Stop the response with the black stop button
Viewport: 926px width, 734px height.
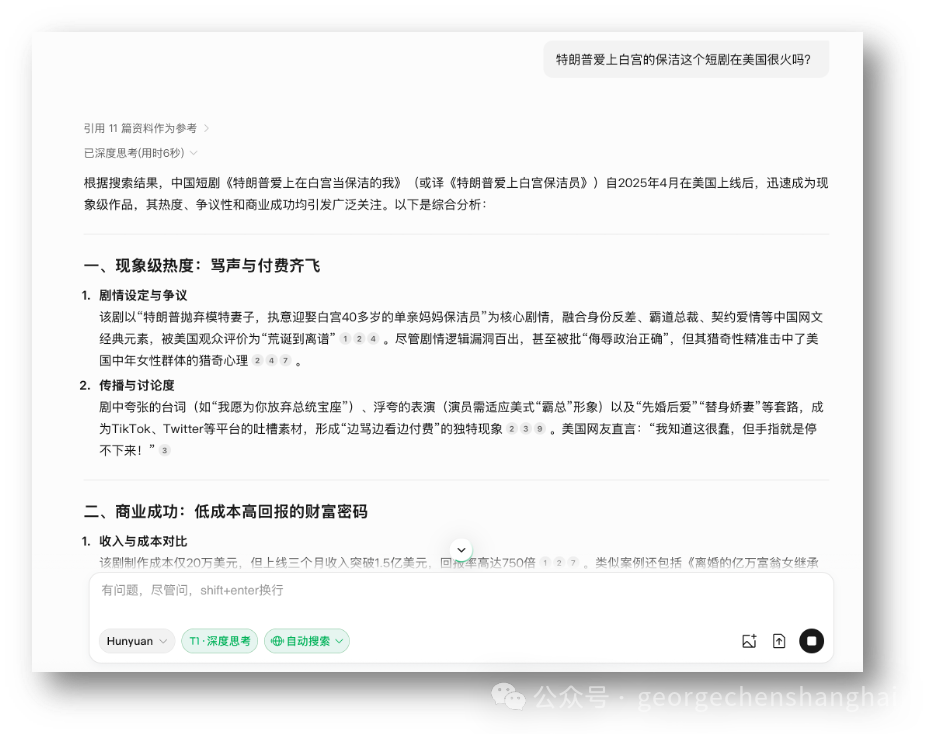point(811,641)
